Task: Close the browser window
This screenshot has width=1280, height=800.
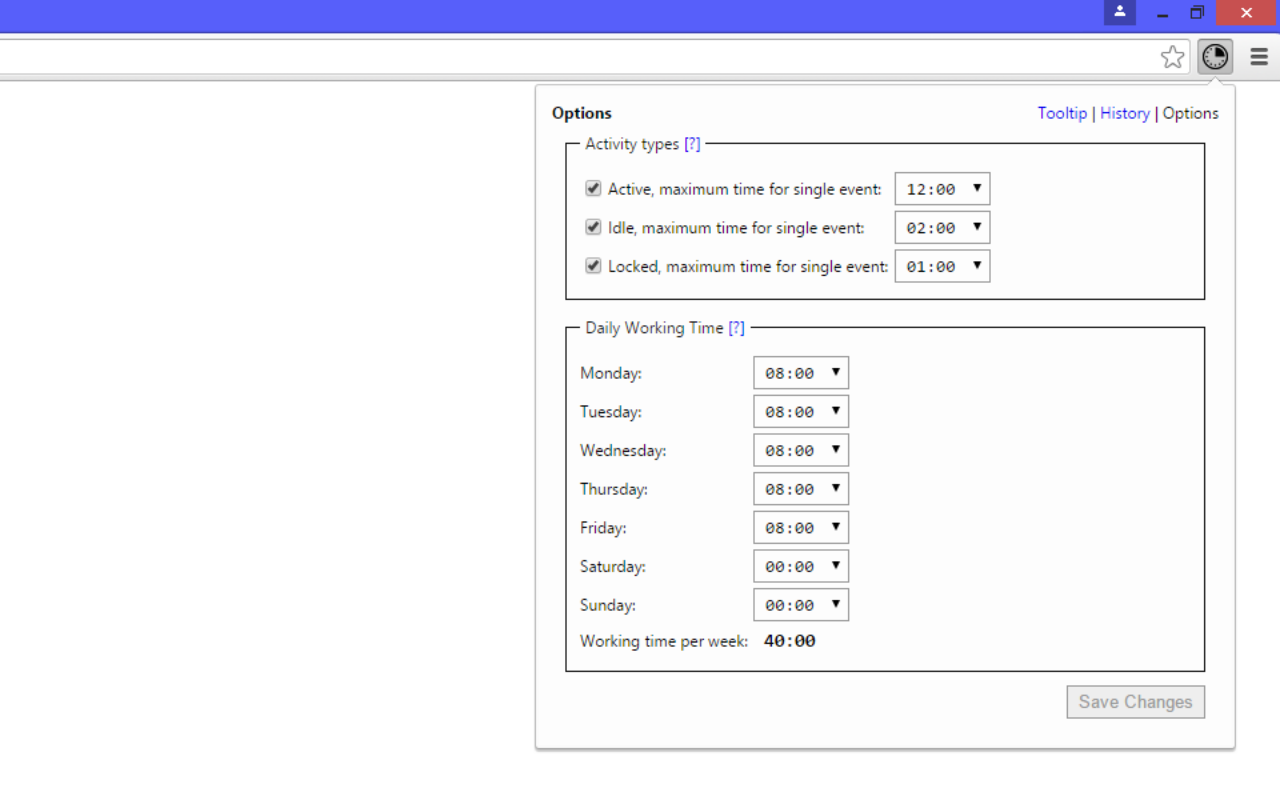Action: click(1246, 12)
